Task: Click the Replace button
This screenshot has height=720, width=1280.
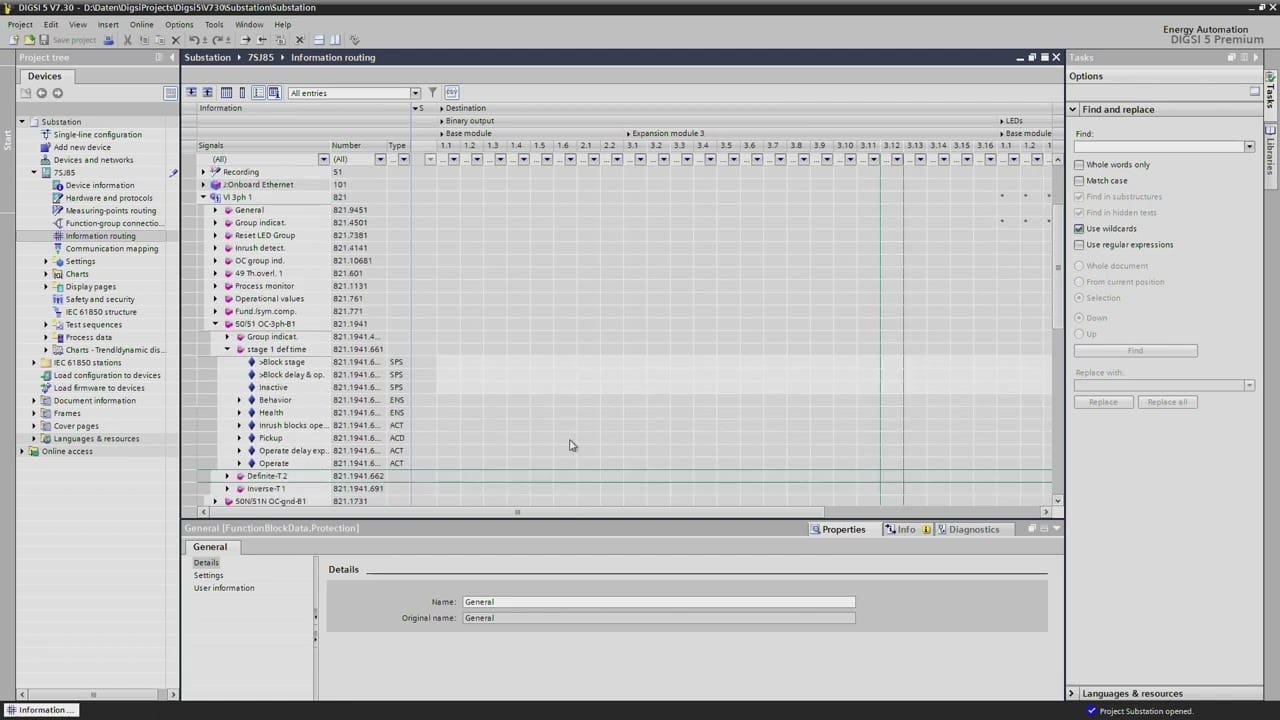Action: tap(1103, 402)
